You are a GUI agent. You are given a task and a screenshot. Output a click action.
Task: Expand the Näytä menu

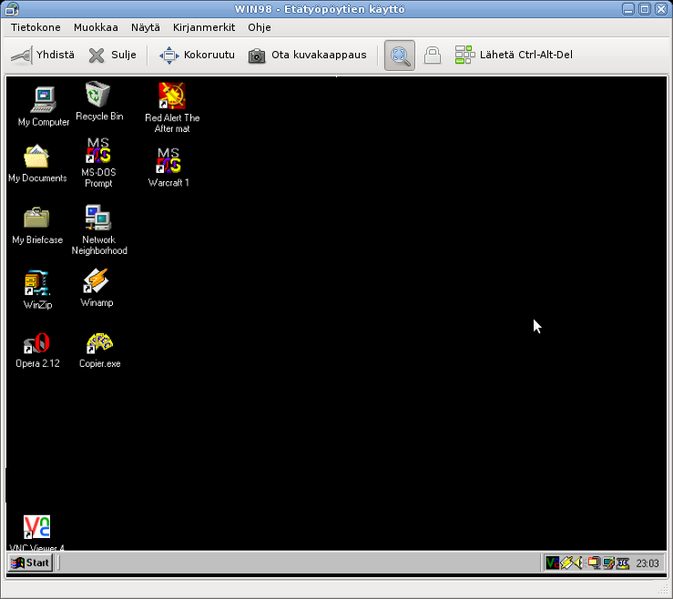[145, 28]
